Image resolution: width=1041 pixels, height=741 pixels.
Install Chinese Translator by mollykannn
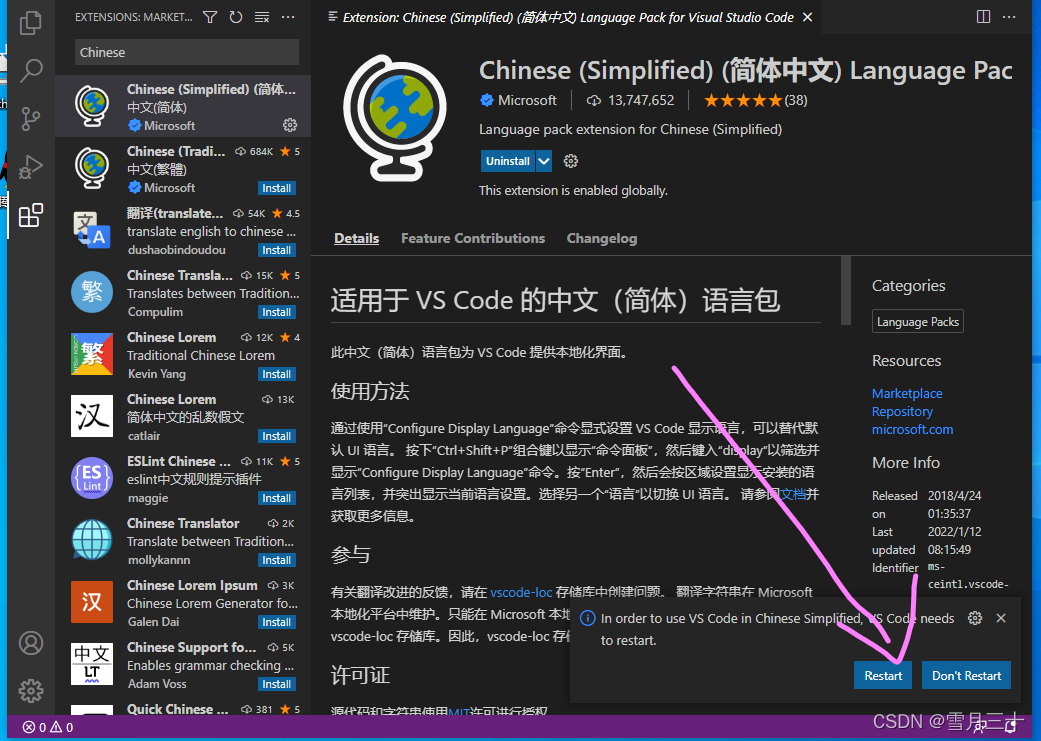276,560
